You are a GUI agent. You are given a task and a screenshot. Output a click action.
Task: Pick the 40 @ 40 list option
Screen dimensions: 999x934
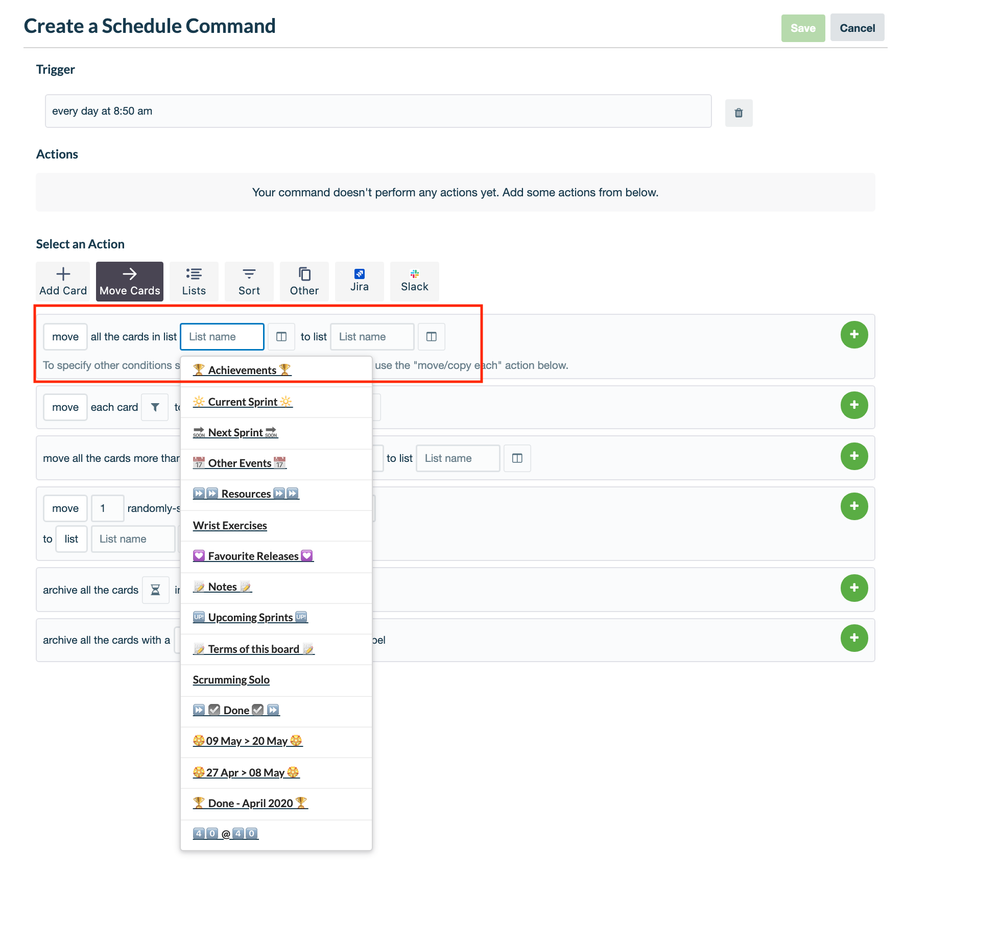pyautogui.click(x=277, y=834)
